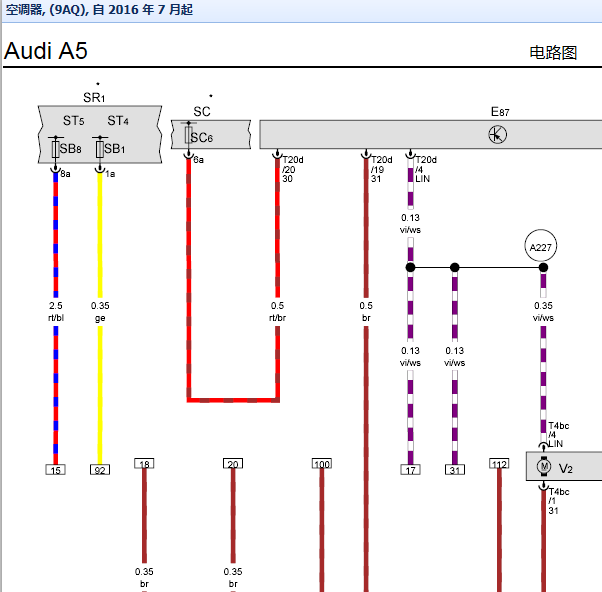
Task: Click the T20d/4 LIN pin label
Action: coord(426,169)
